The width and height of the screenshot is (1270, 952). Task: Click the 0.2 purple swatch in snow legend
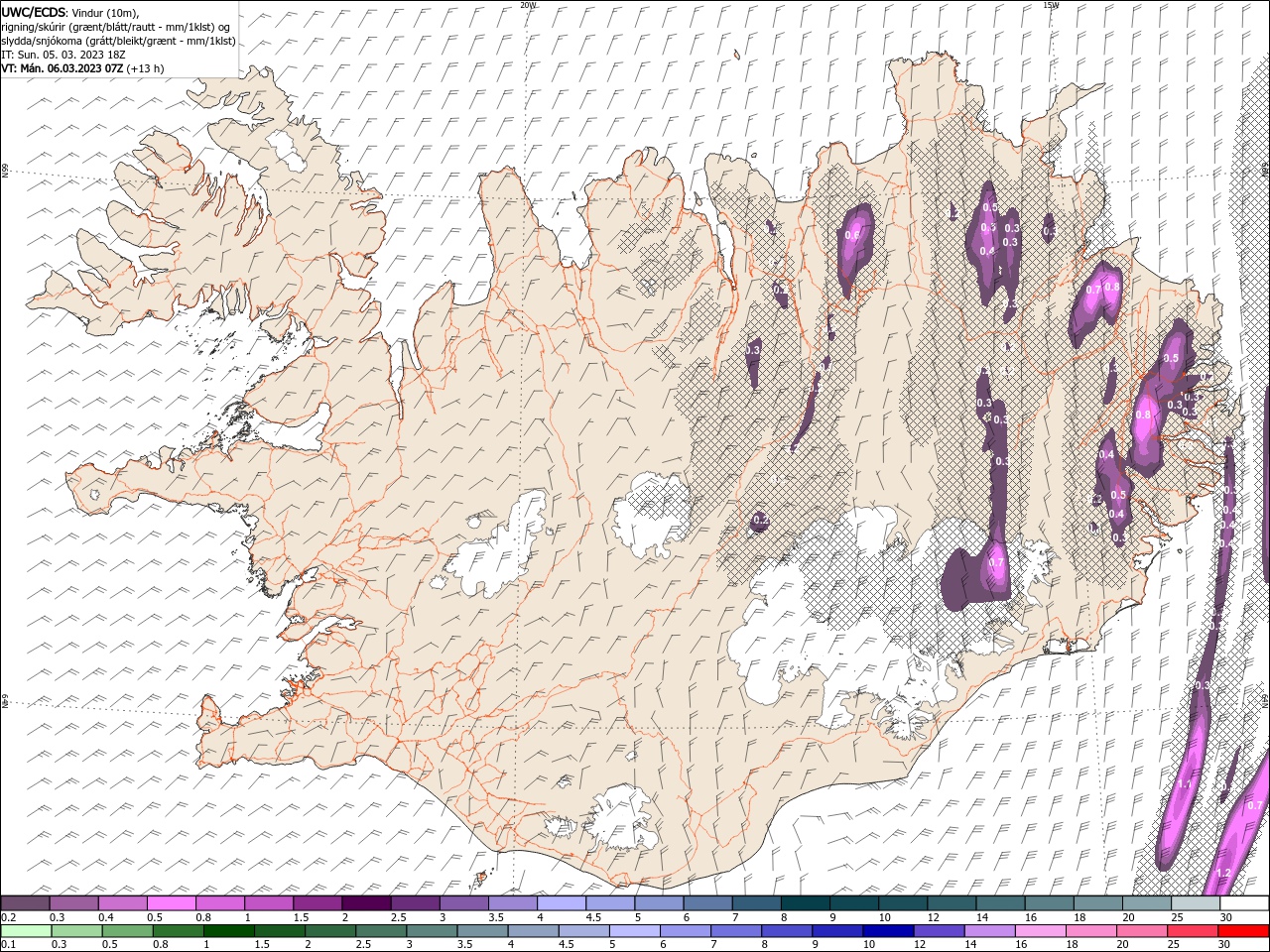25,903
